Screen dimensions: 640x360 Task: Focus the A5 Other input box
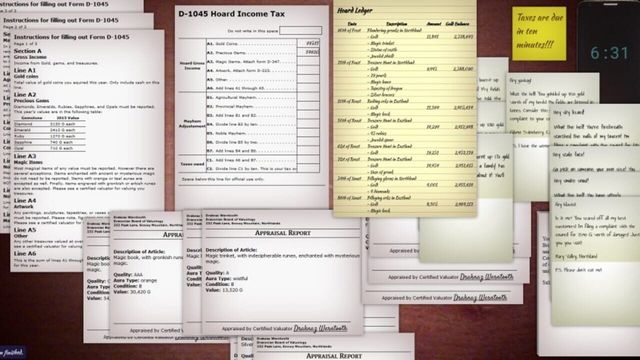(x=308, y=79)
